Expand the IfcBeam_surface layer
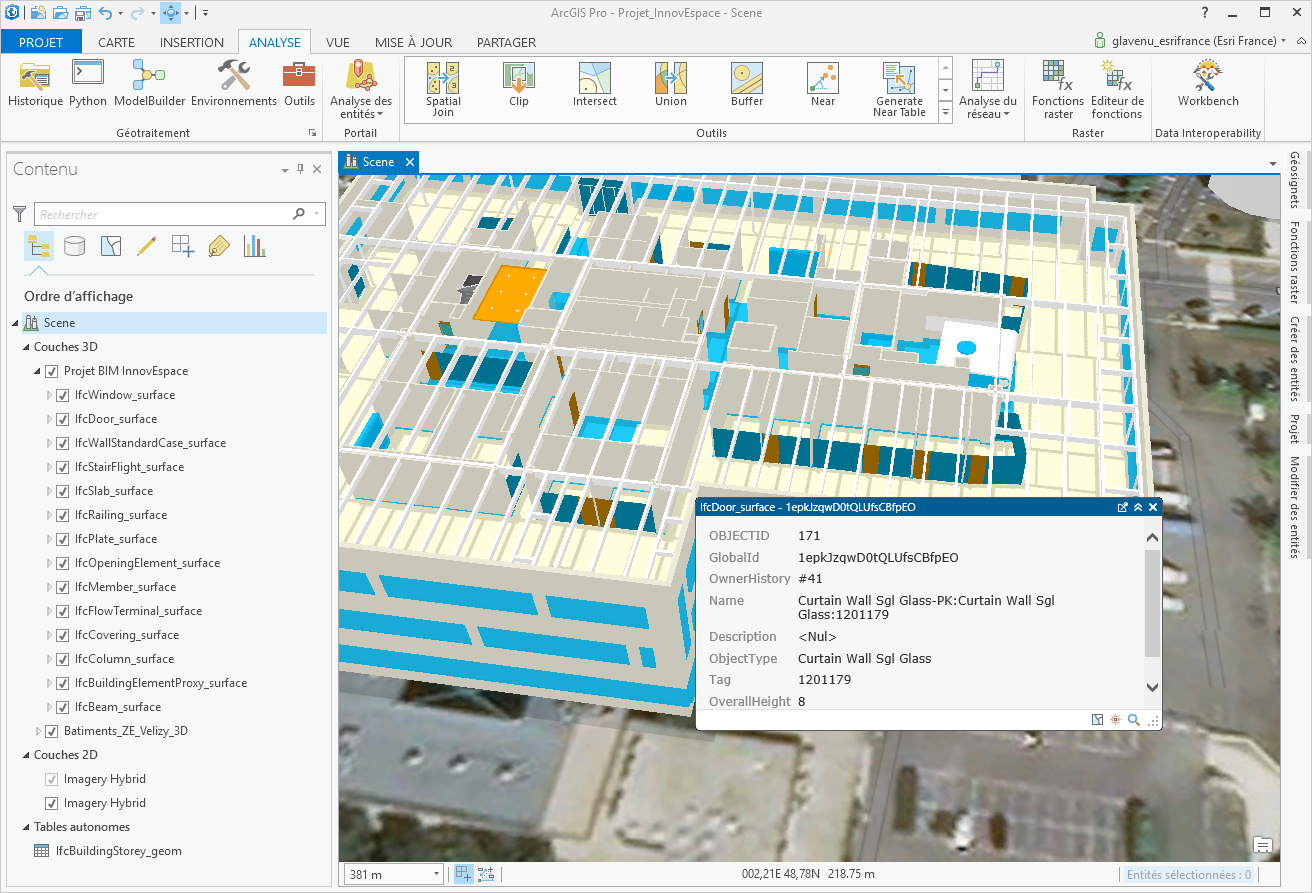Screen dimensions: 1312x893 [x=49, y=707]
